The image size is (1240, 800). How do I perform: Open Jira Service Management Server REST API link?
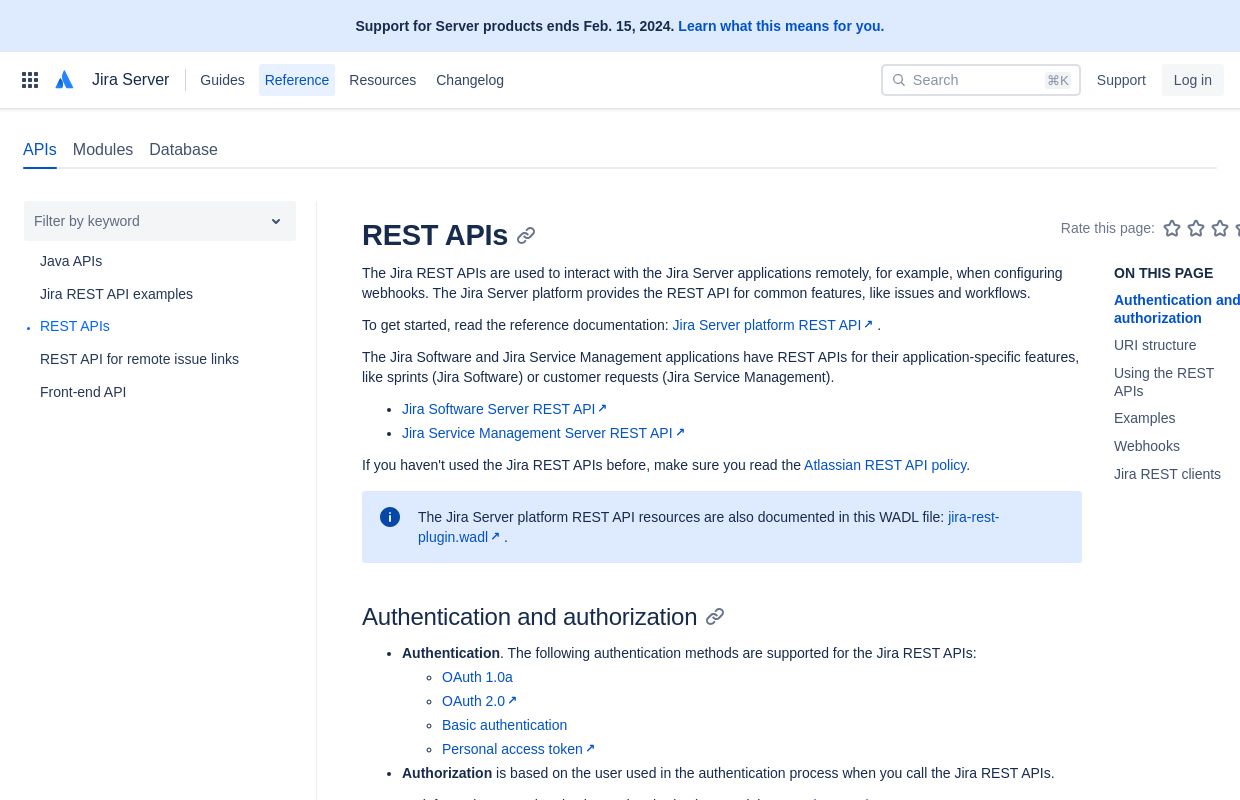543,433
